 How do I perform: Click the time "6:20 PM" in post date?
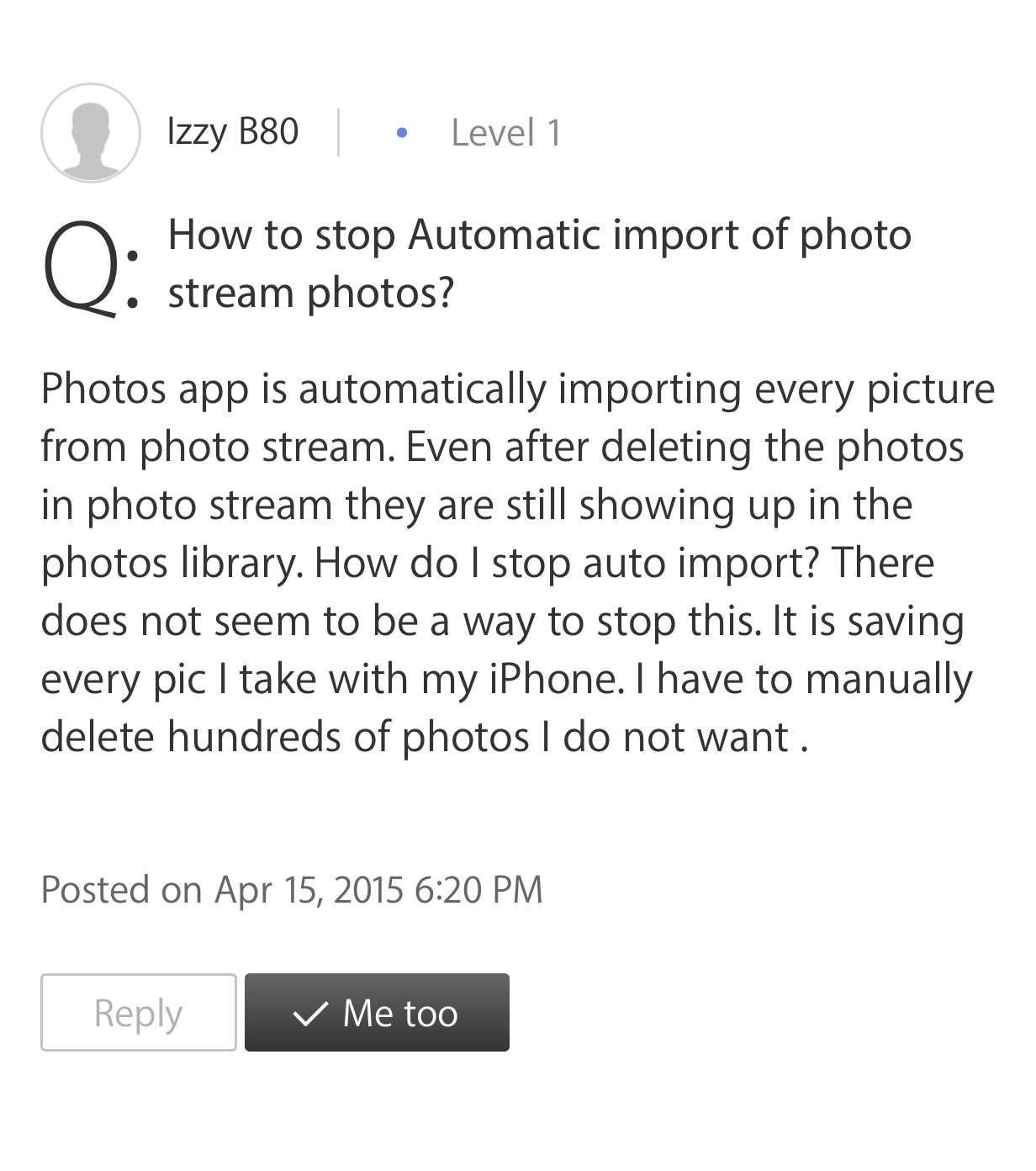click(x=479, y=889)
